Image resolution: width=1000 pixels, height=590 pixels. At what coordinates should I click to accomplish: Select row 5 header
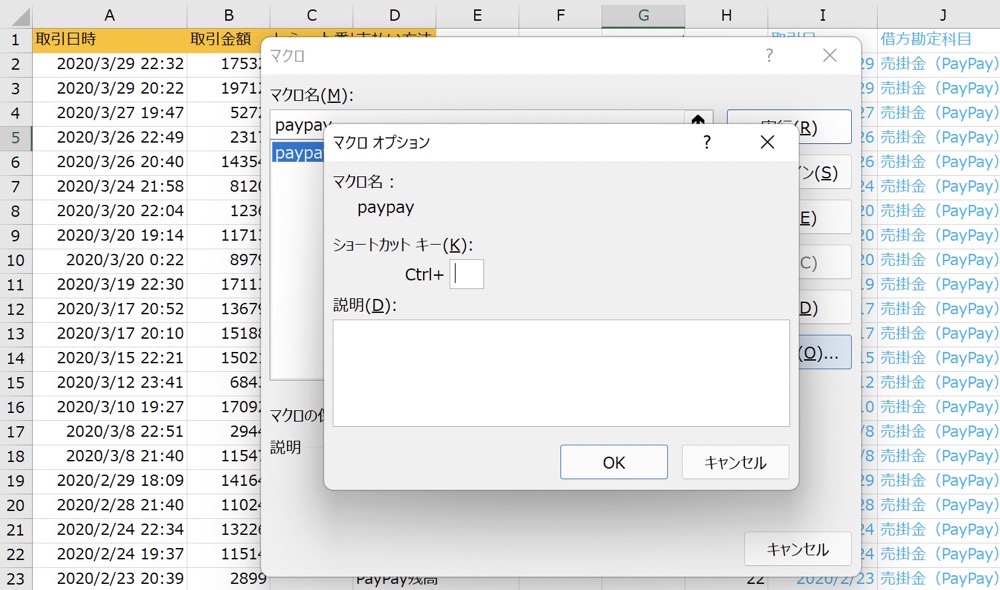pyautogui.click(x=15, y=137)
